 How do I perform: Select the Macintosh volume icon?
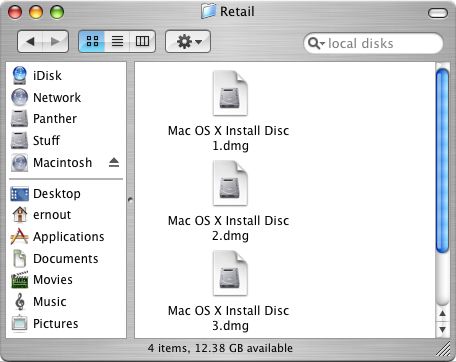[19, 163]
